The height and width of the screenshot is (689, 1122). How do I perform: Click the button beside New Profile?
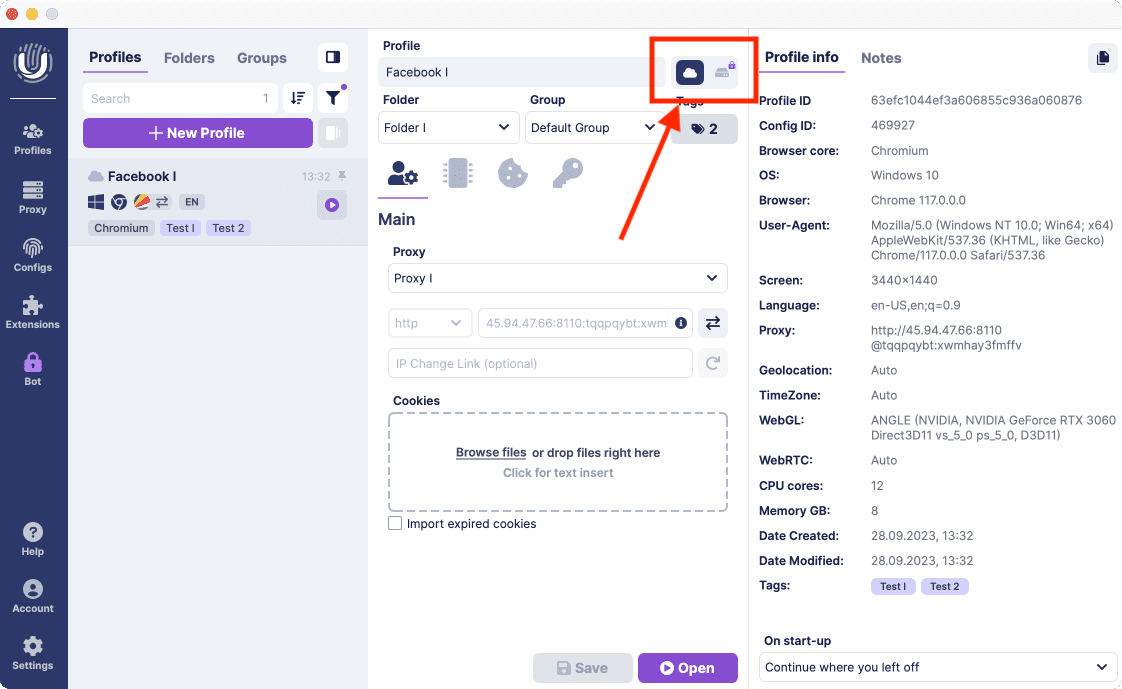coord(333,133)
